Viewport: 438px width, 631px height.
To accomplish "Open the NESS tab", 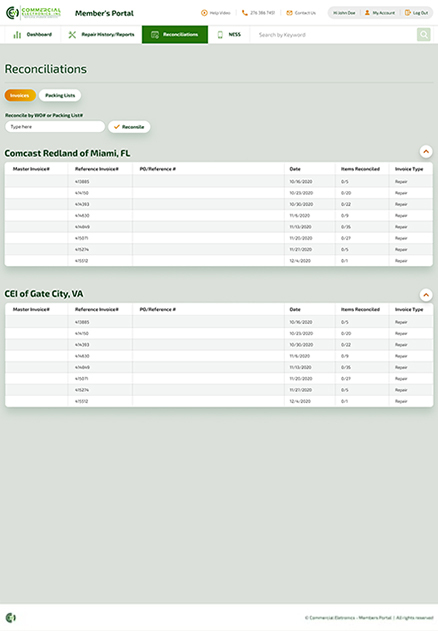I will 229,35.
